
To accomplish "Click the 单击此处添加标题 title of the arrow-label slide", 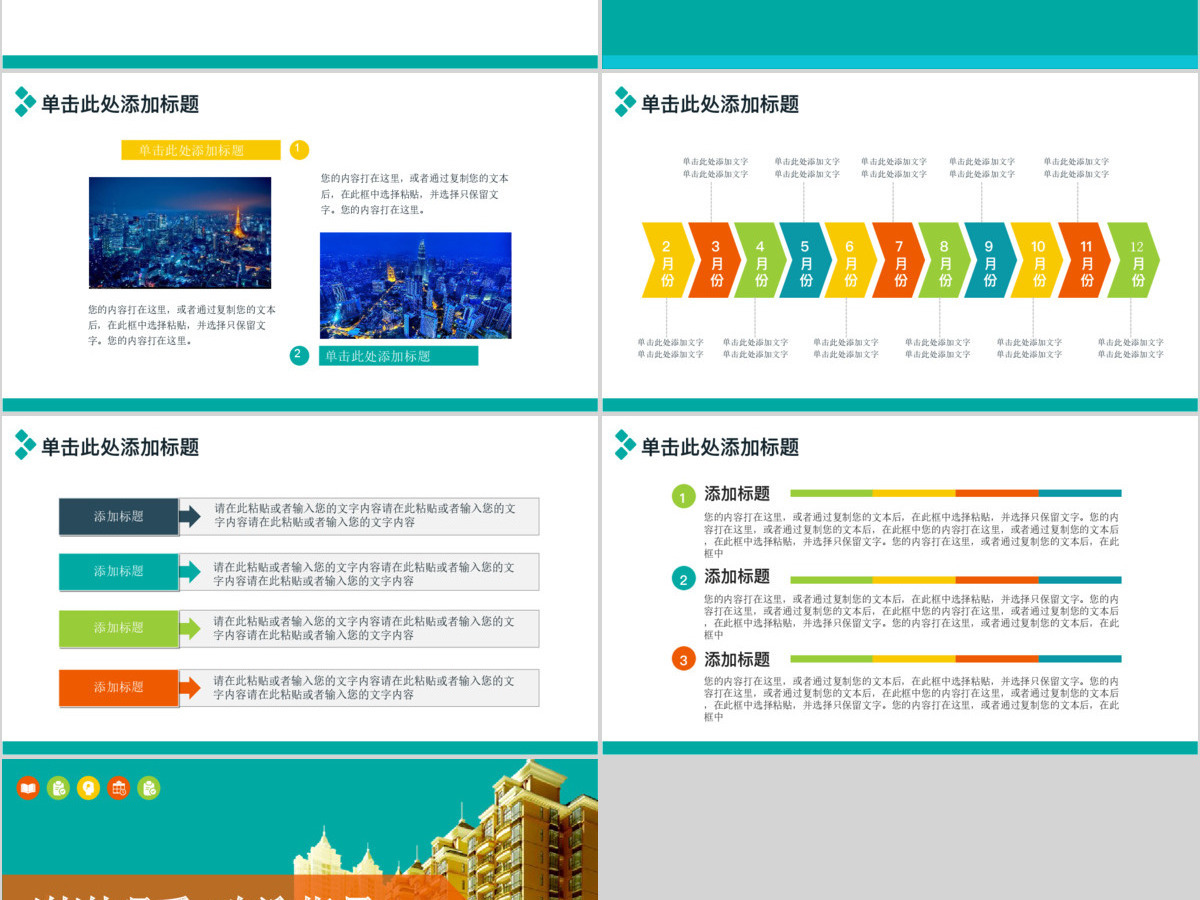I will pos(120,447).
